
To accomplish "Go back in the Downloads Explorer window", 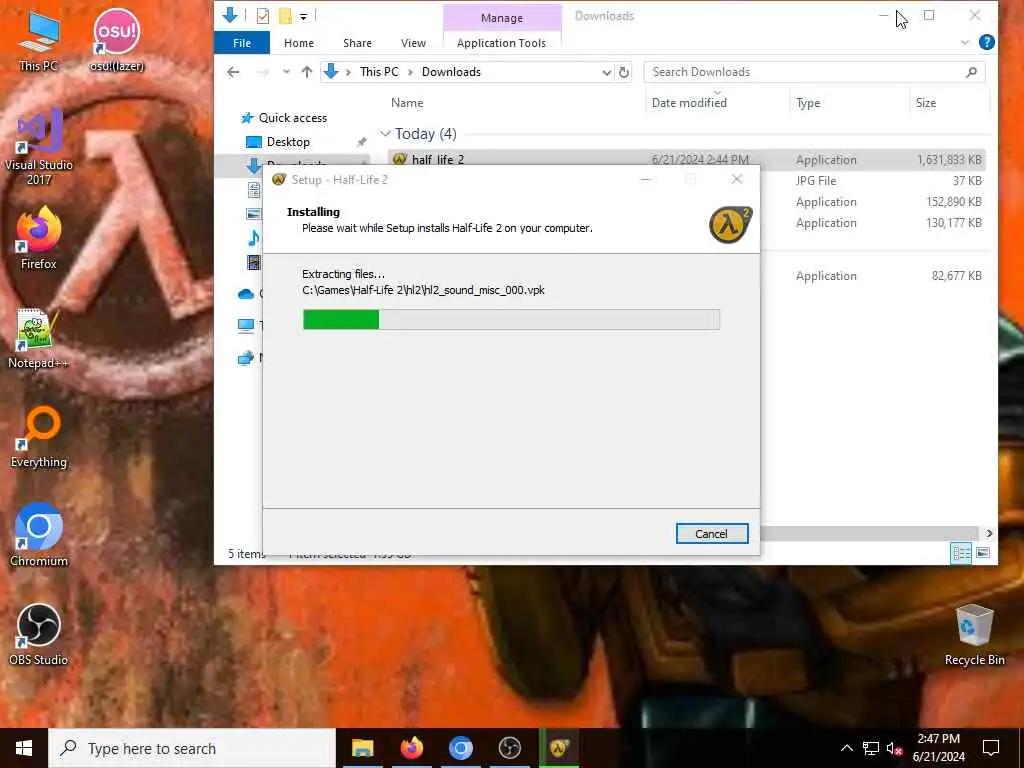I will pyautogui.click(x=233, y=72).
